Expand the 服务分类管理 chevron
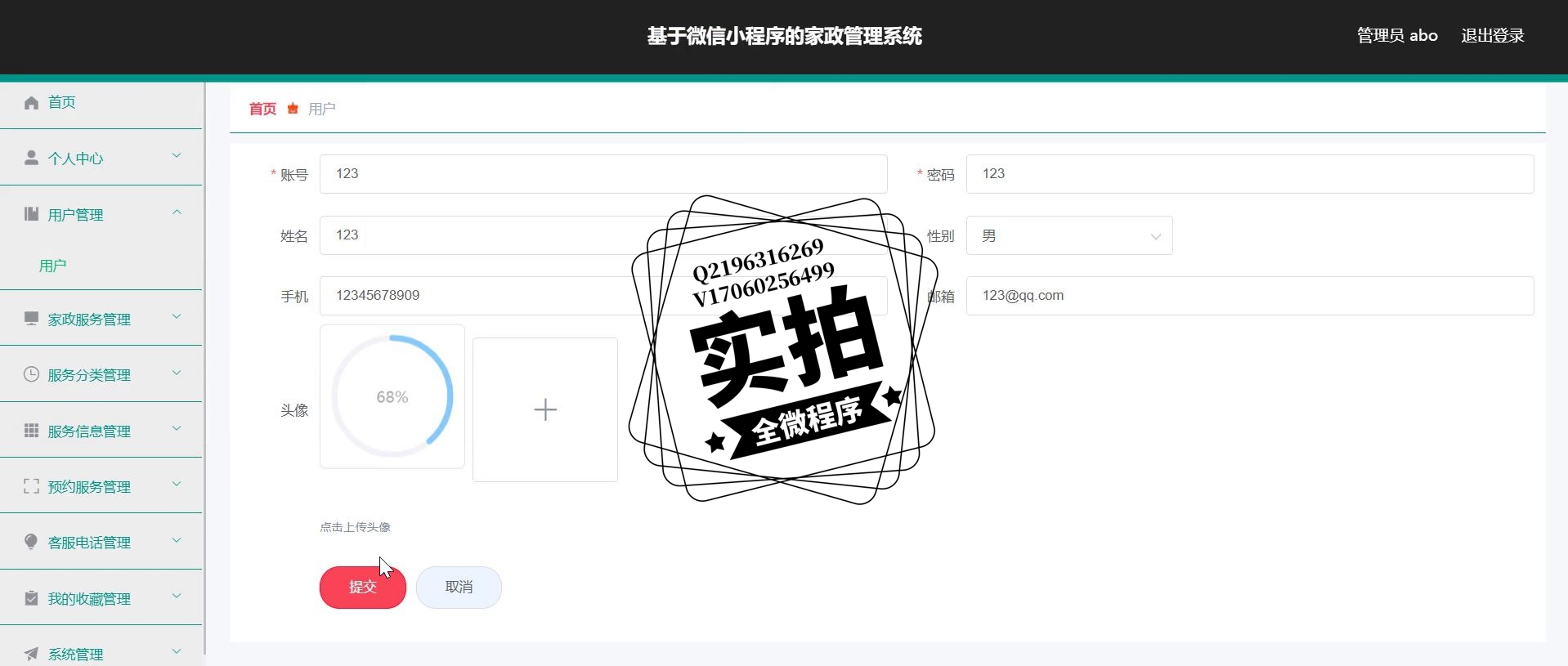 point(177,373)
